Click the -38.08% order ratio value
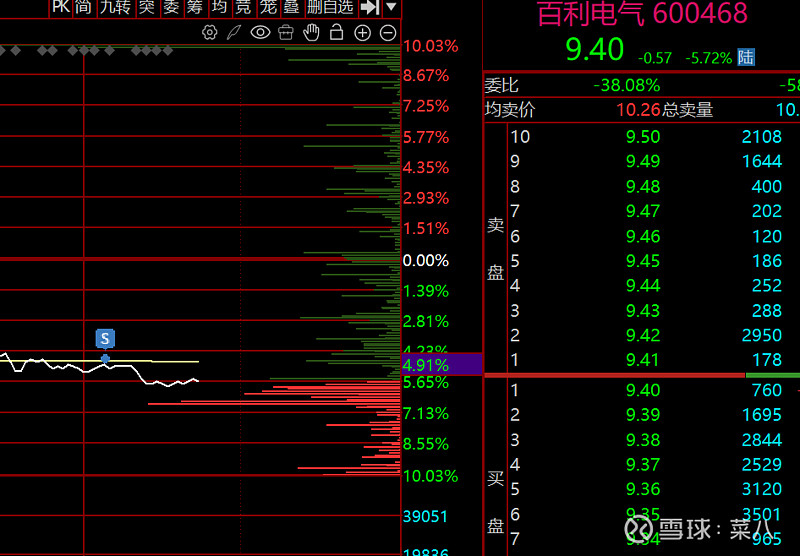Image resolution: width=800 pixels, height=556 pixels. pos(627,85)
